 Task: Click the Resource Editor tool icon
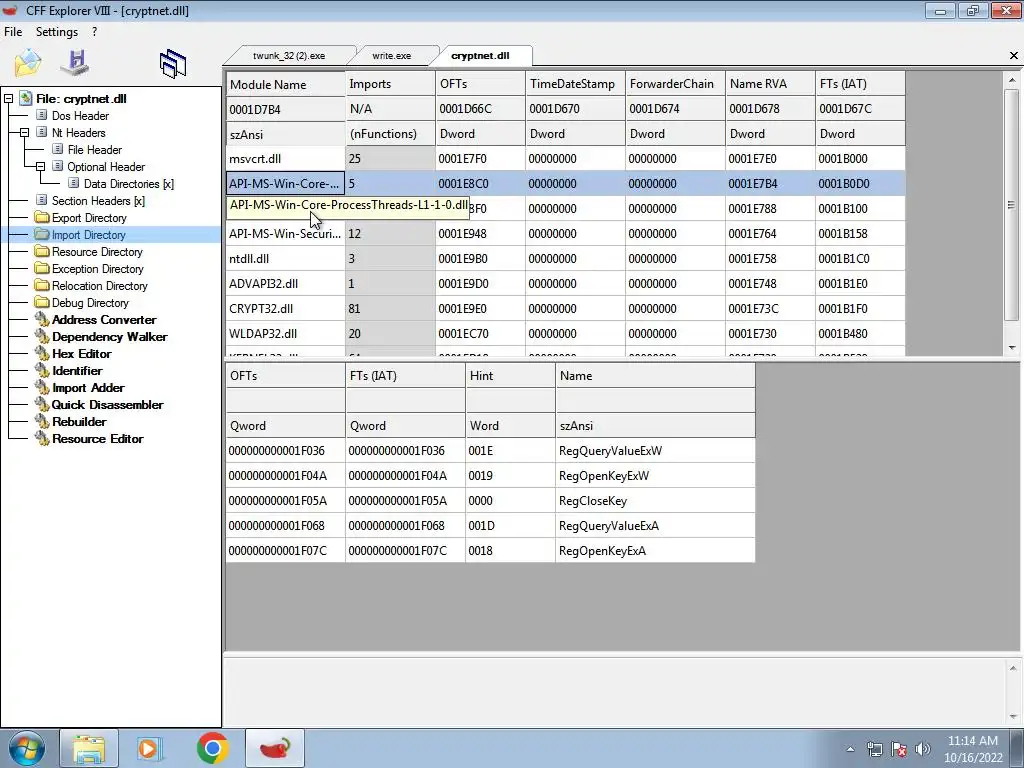pos(42,438)
